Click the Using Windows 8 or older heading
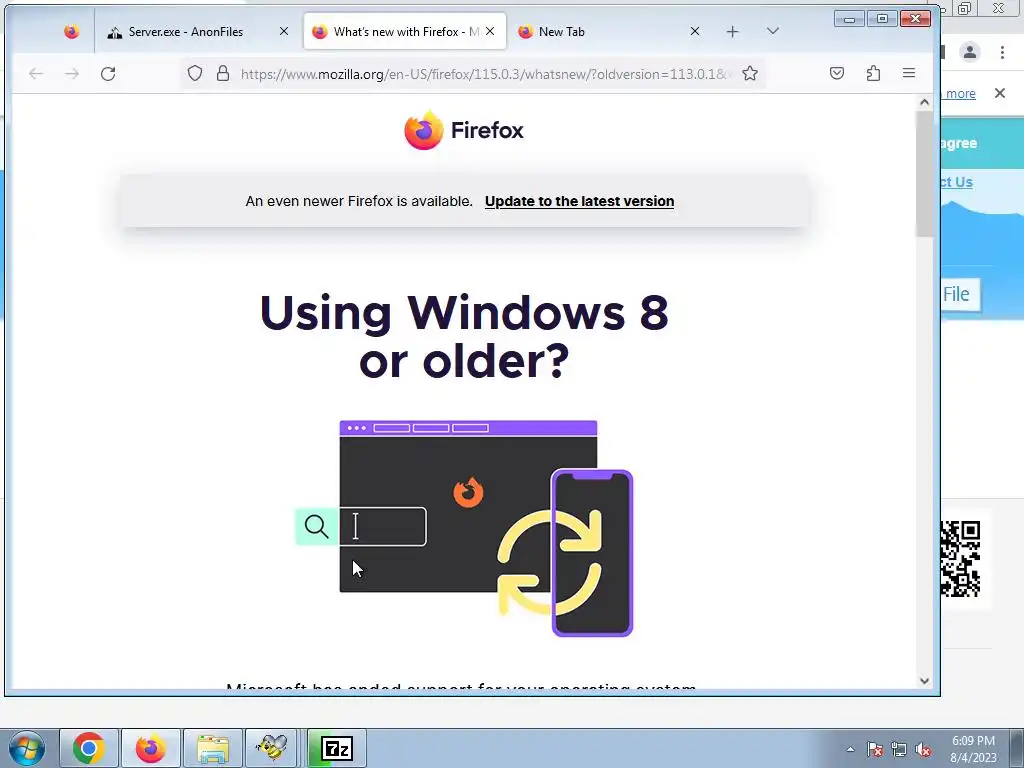The image size is (1024, 768). tap(464, 336)
